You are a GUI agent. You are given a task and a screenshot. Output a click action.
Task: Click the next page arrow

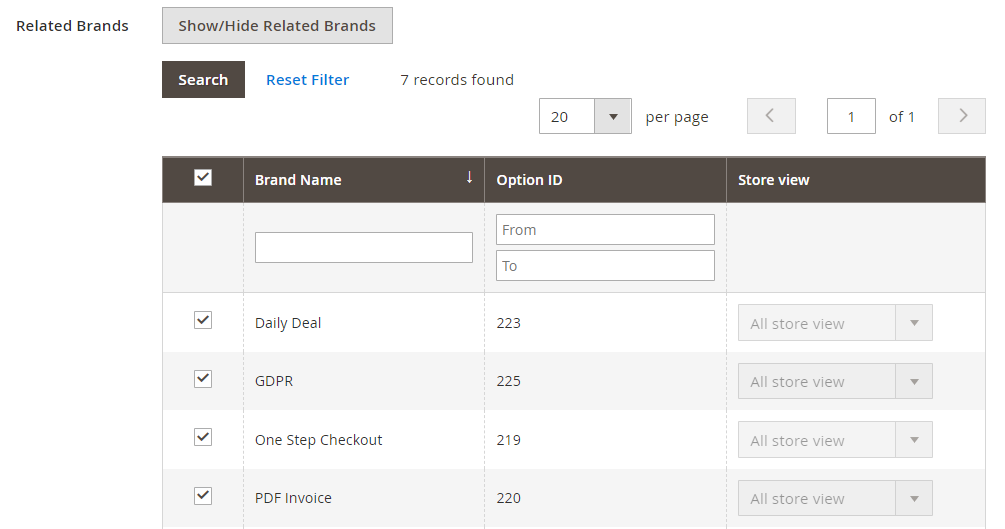tap(963, 116)
